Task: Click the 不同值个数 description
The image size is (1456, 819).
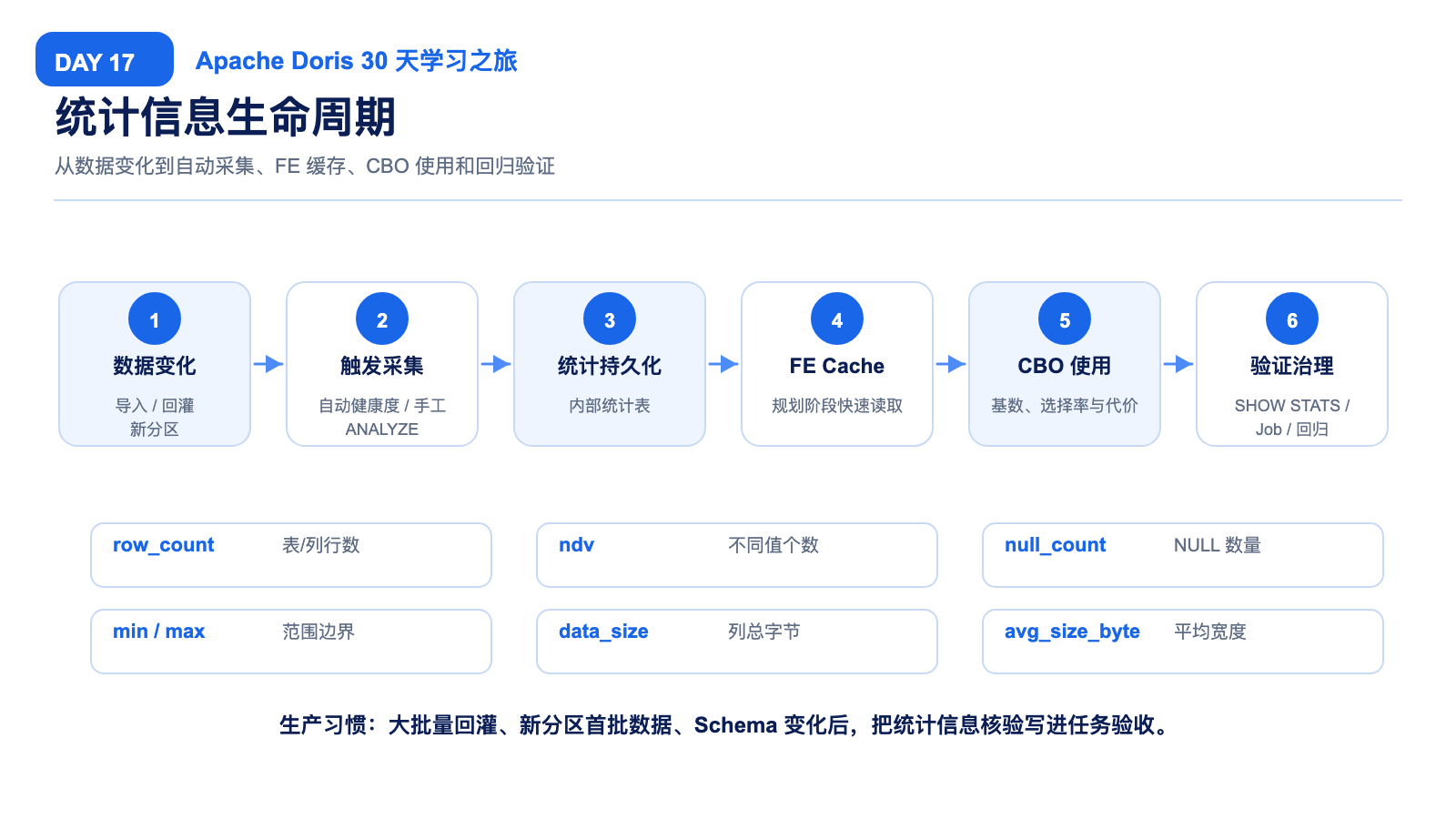Action: 773,545
